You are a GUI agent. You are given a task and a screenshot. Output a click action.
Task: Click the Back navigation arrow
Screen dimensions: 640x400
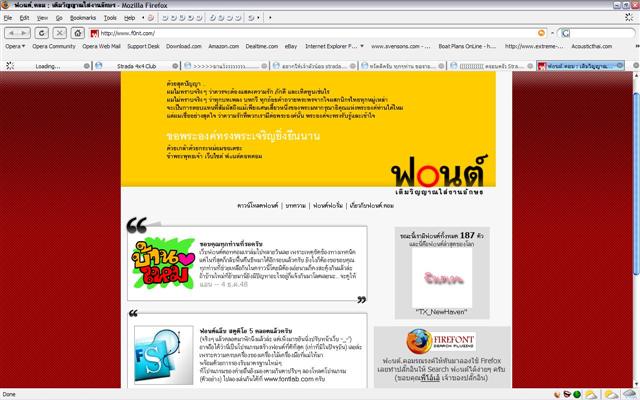click(10, 32)
